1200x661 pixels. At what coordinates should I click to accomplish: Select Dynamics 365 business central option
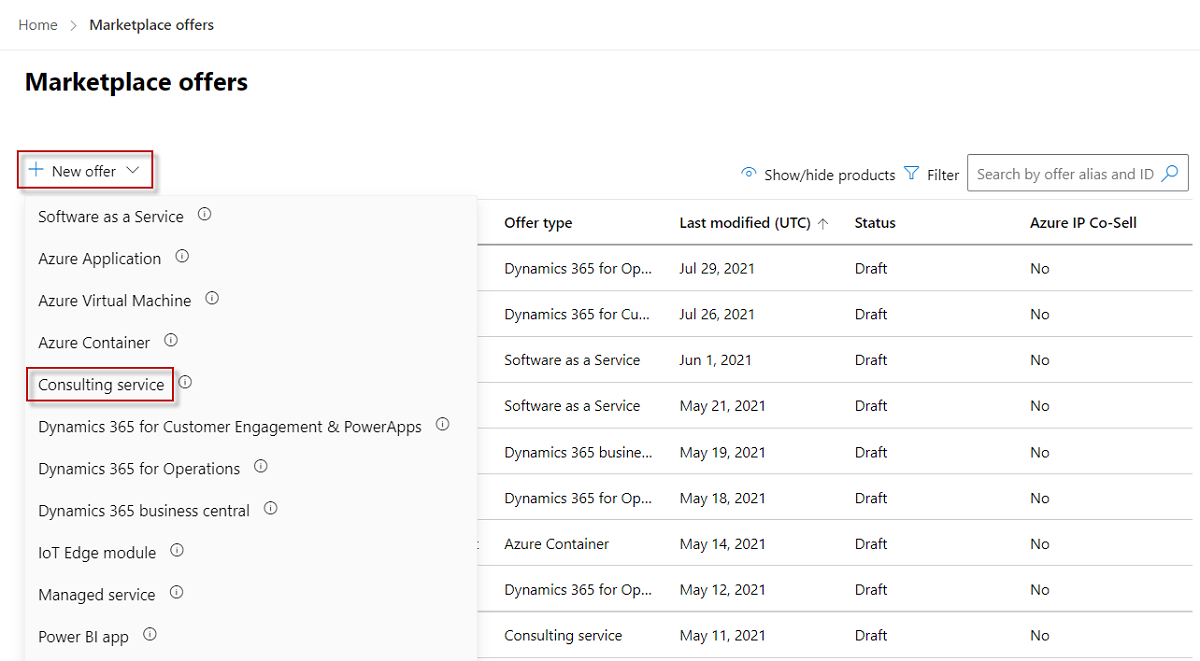click(x=144, y=511)
